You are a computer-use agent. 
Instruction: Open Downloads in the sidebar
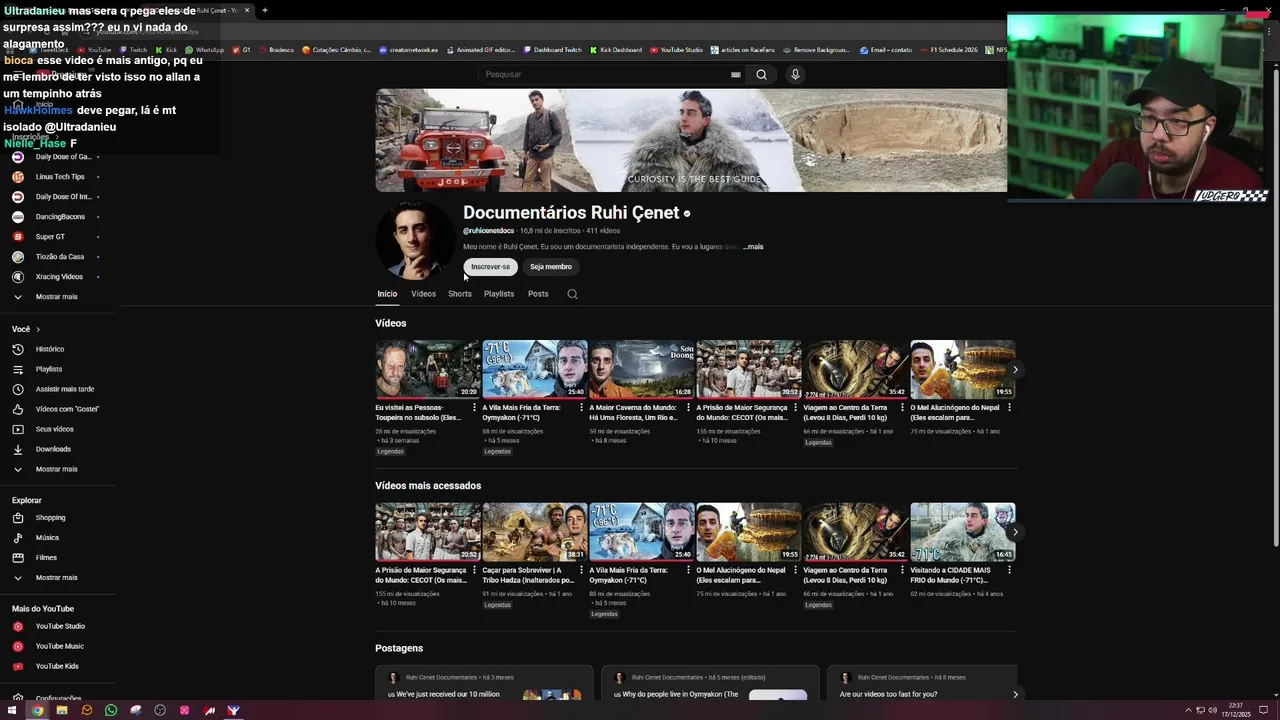[x=53, y=449]
